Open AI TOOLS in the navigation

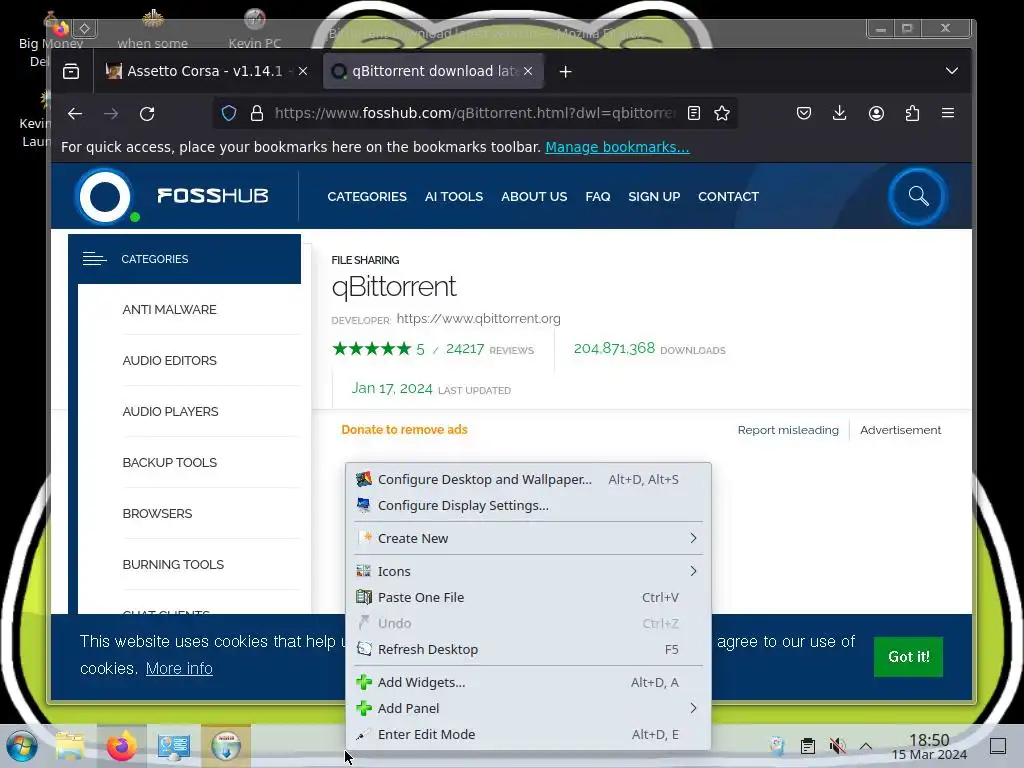[x=454, y=197]
